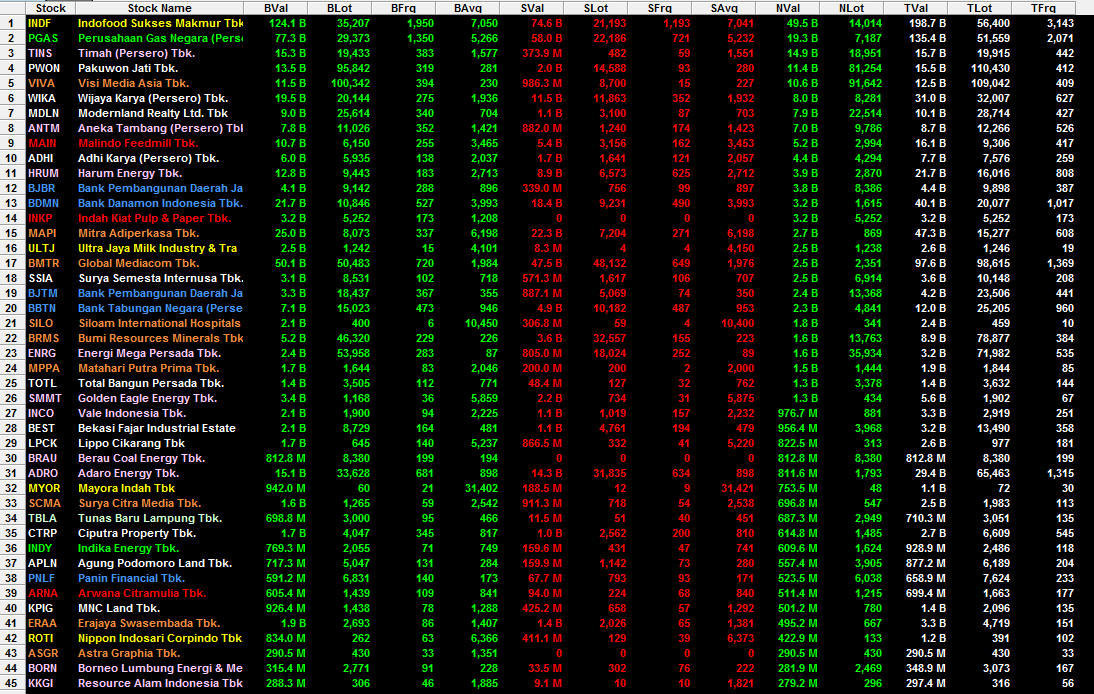This screenshot has width=1094, height=694.
Task: Click the SAvg column header
Action: 724,8
